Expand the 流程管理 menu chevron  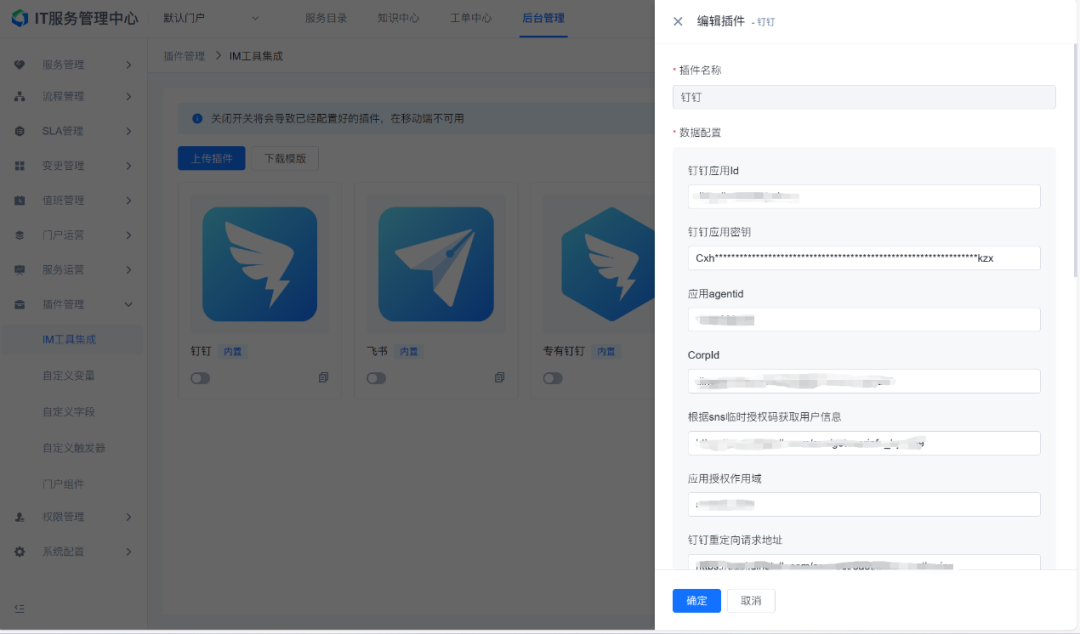click(x=129, y=96)
